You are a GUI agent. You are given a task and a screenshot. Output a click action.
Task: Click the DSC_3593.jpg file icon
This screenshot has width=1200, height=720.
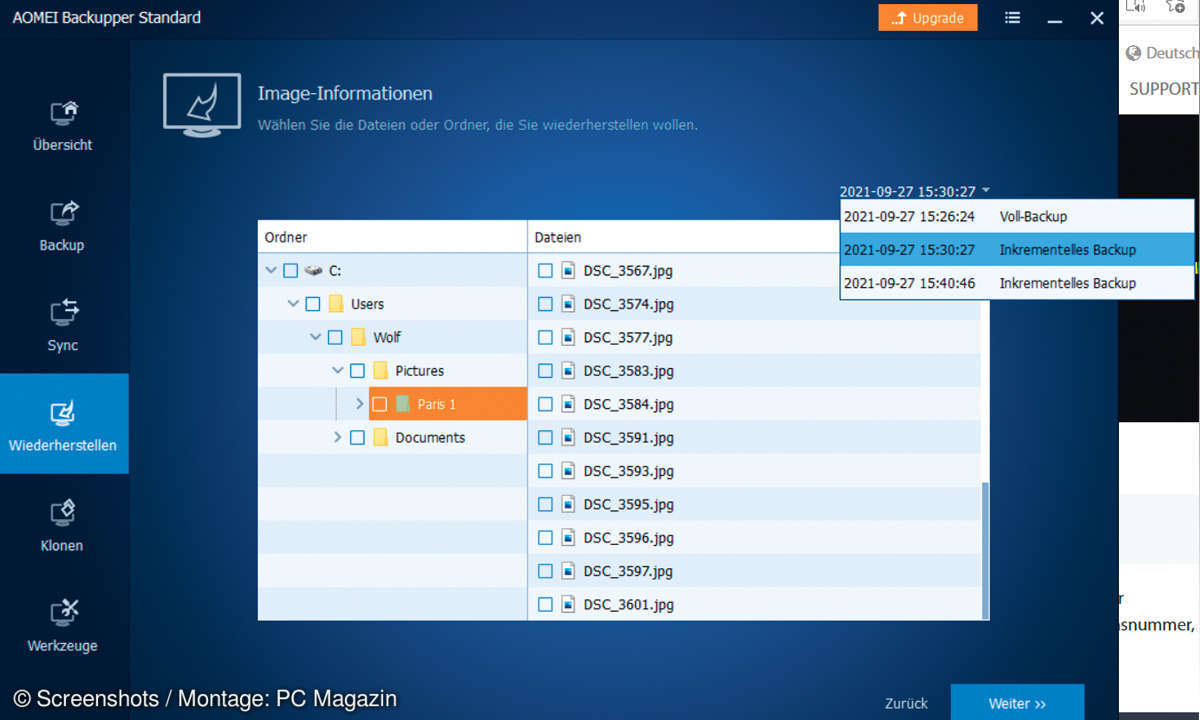568,471
